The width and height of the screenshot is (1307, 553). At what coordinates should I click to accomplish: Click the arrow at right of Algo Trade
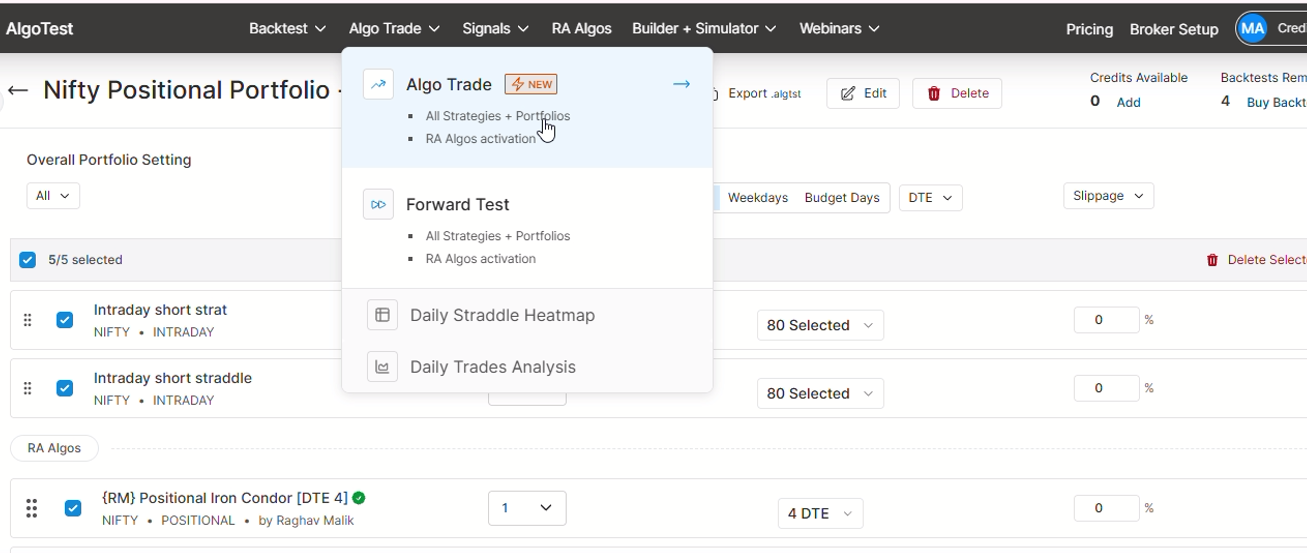681,84
